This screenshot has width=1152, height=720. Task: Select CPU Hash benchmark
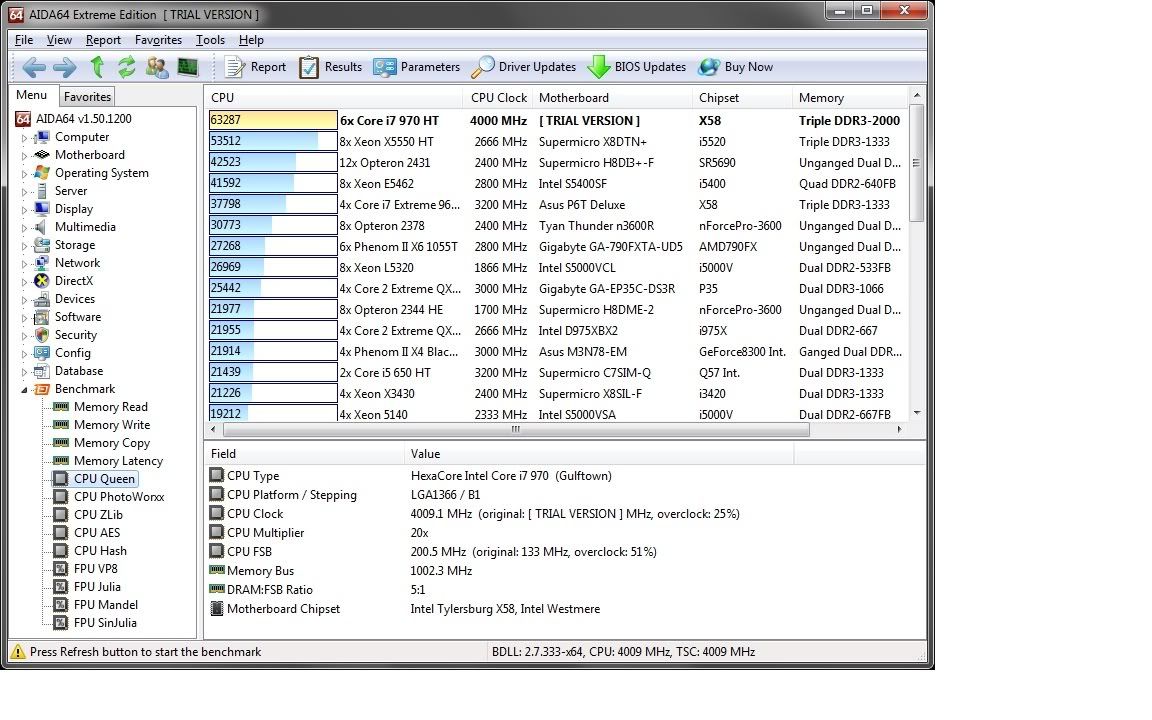(x=100, y=551)
